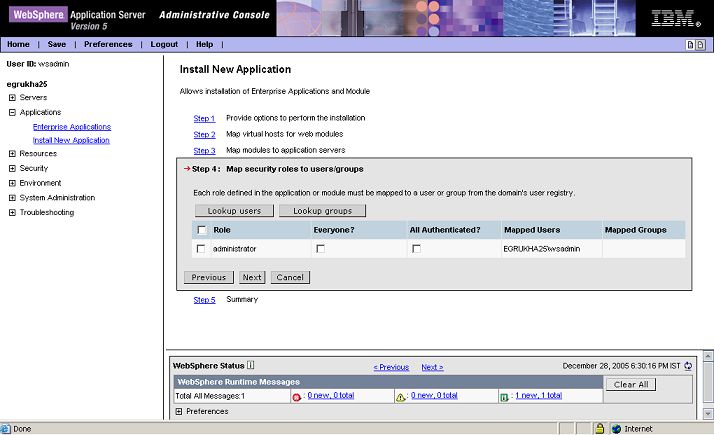Screen dimensions: 714x435
Task: Click the IBM logo
Action: [676, 18]
